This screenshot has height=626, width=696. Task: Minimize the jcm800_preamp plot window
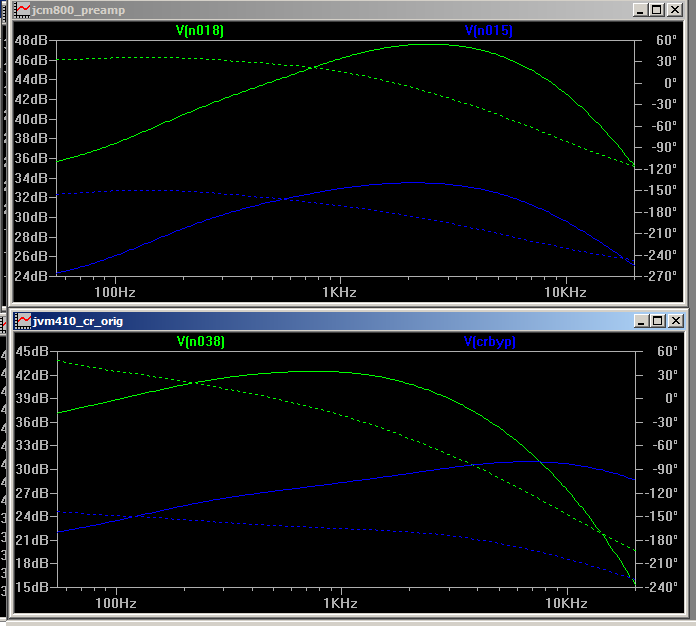pyautogui.click(x=640, y=10)
